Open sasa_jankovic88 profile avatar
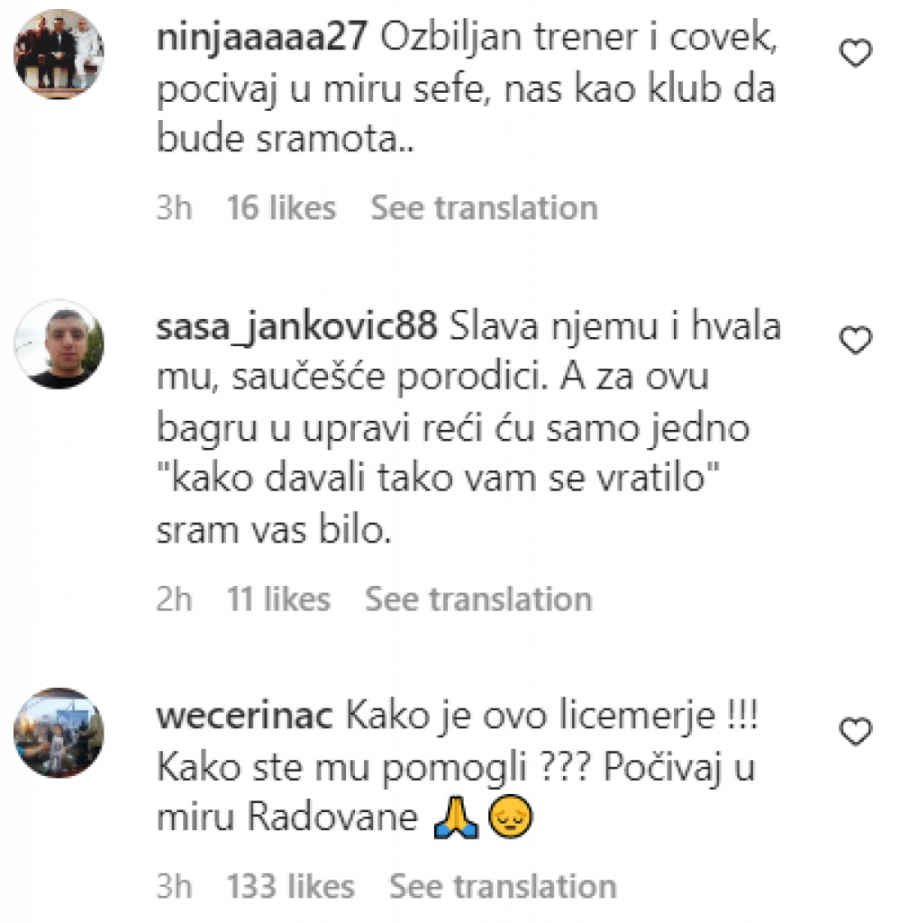 point(59,344)
